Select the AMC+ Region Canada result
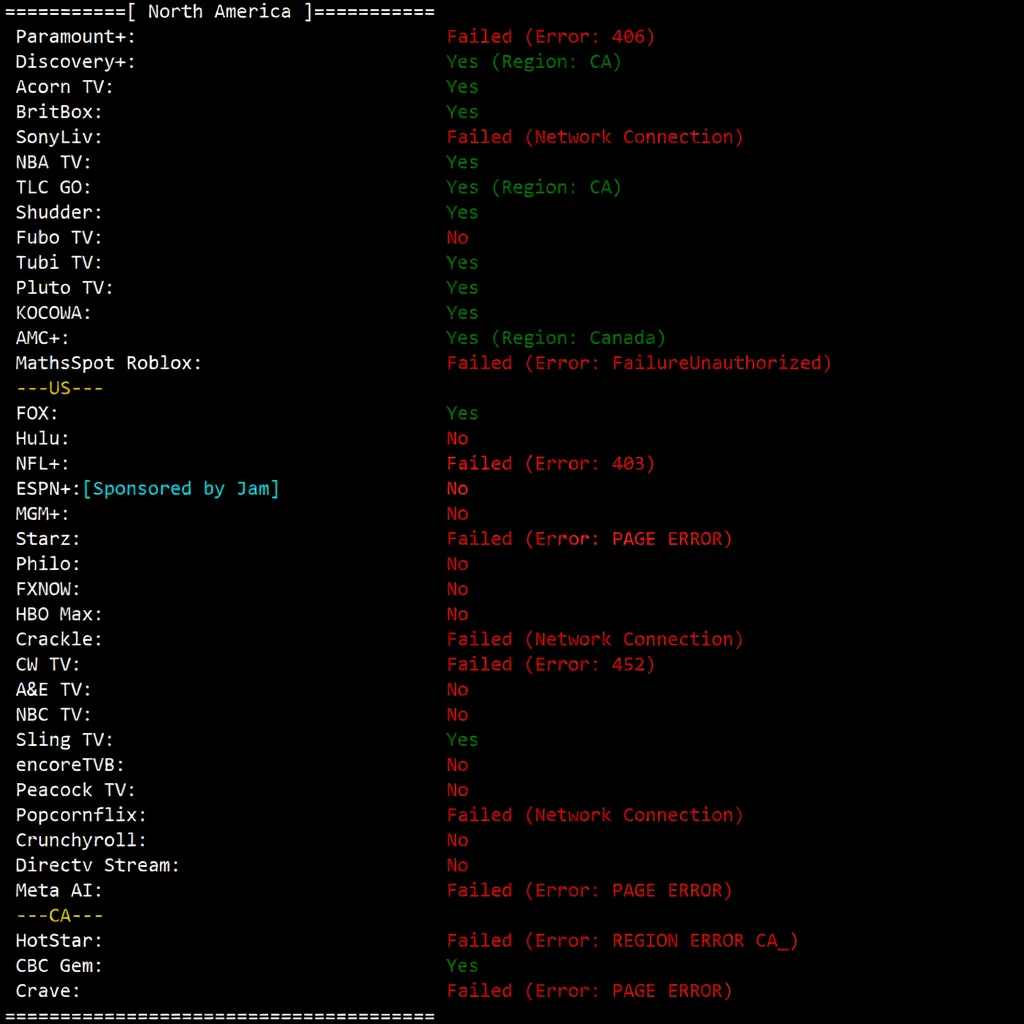The height and width of the screenshot is (1024, 1024). click(555, 337)
